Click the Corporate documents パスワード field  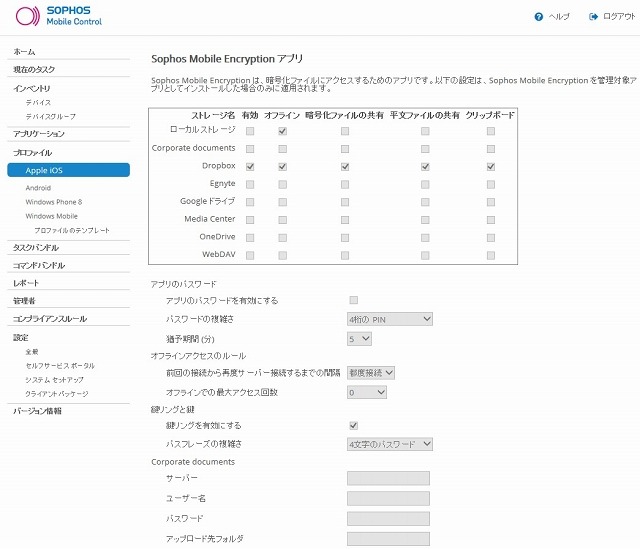click(x=389, y=519)
